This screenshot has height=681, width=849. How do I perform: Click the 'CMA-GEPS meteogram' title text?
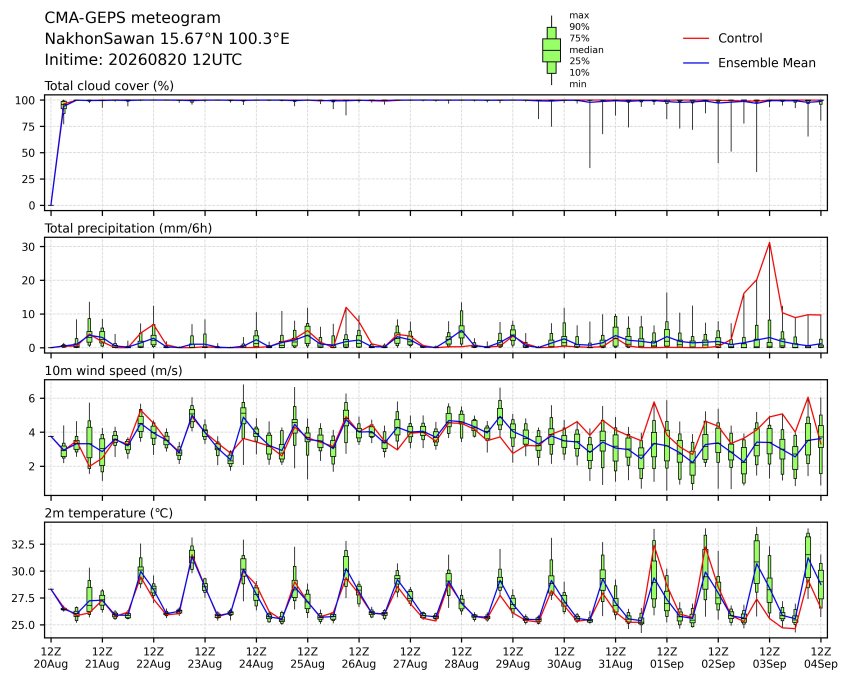pyautogui.click(x=132, y=18)
